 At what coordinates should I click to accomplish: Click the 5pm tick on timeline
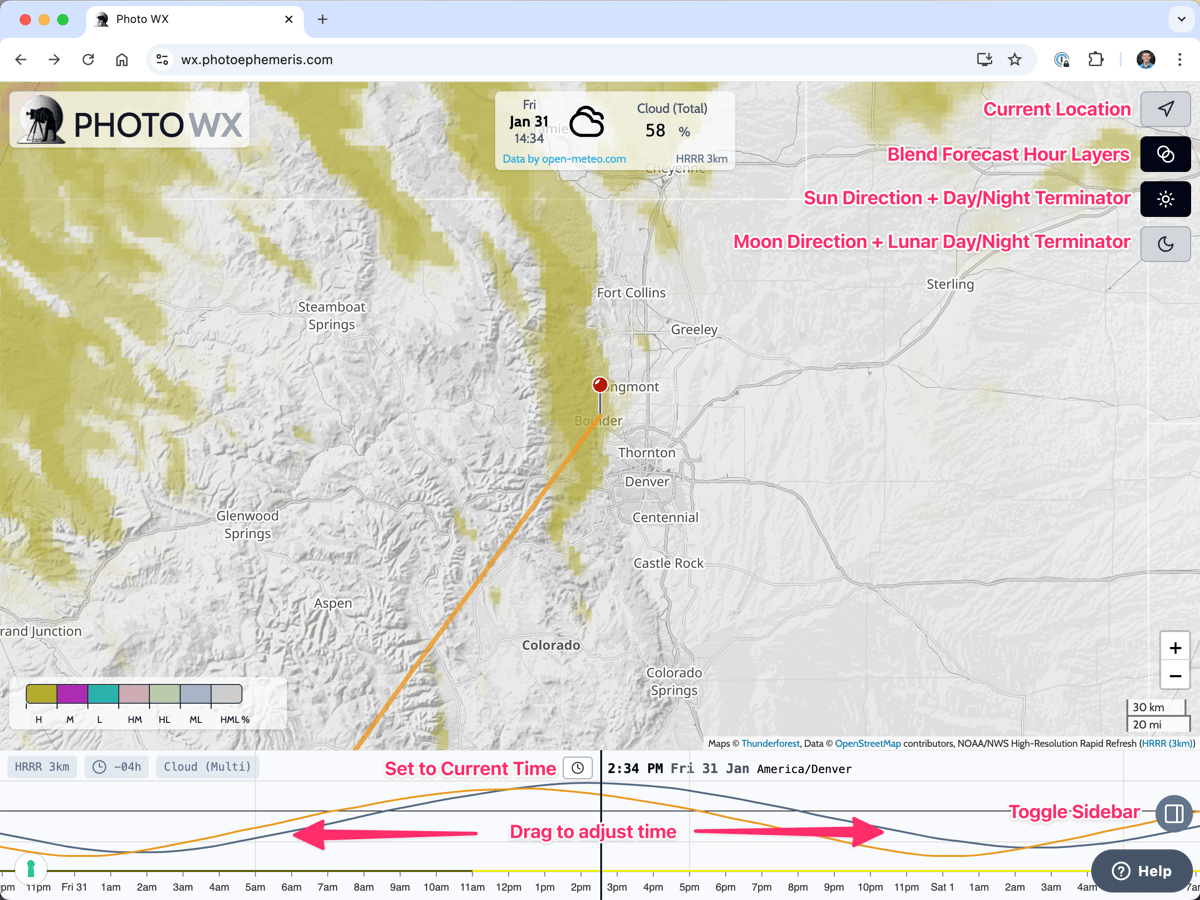tap(689, 887)
